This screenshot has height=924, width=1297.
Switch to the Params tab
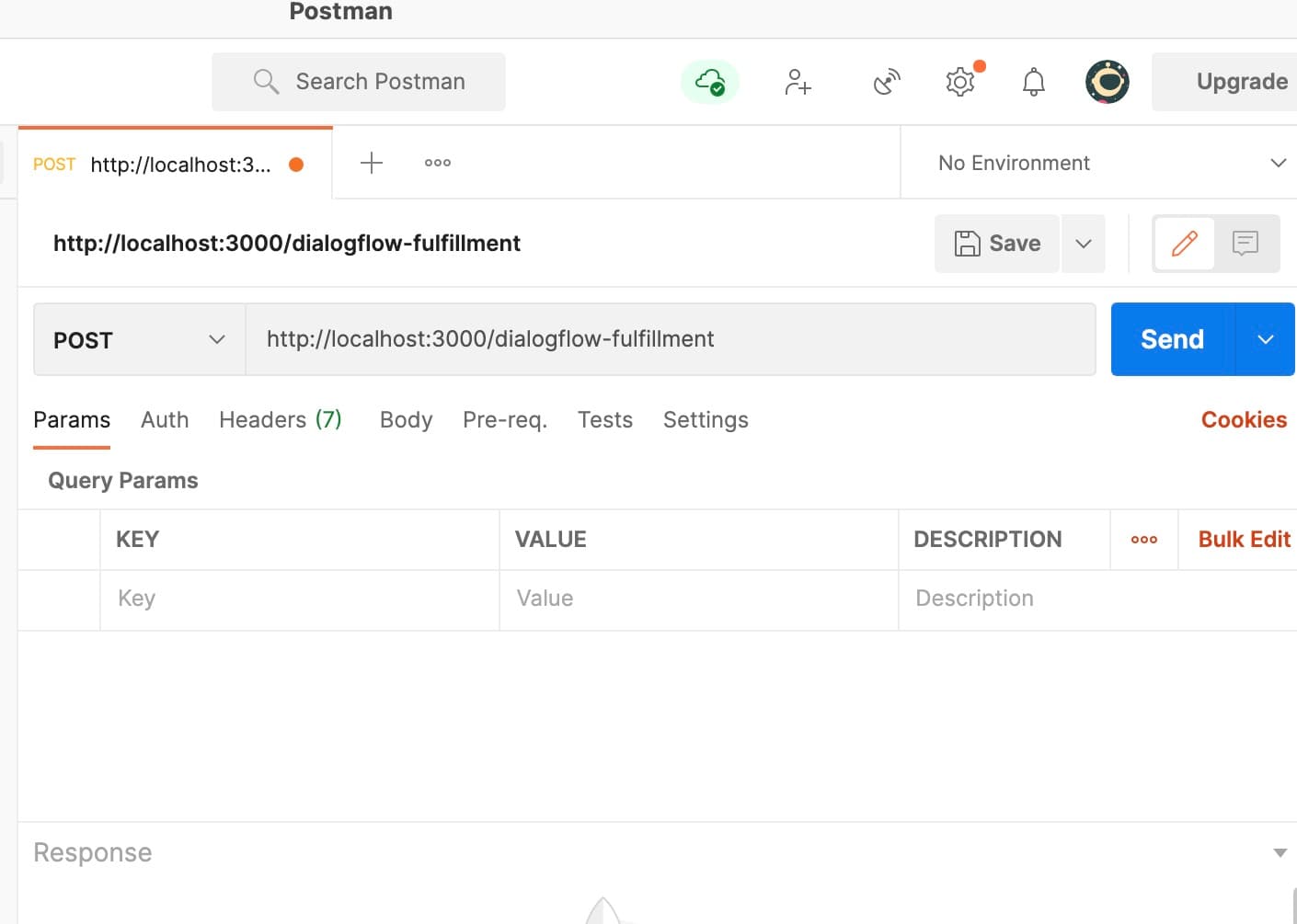(x=72, y=420)
